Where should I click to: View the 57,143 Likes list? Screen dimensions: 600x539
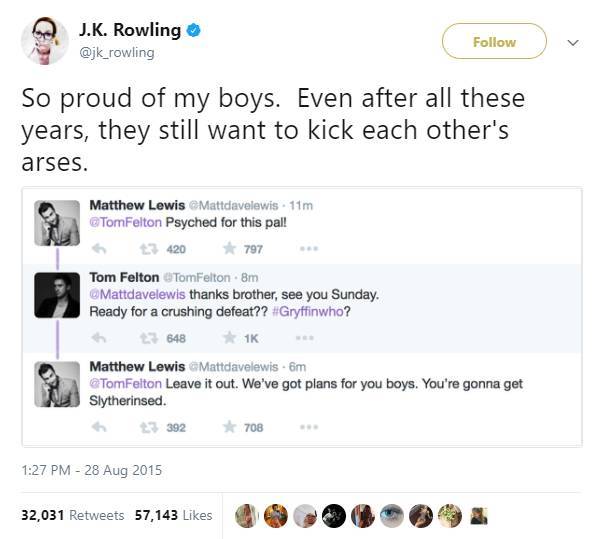click(173, 515)
